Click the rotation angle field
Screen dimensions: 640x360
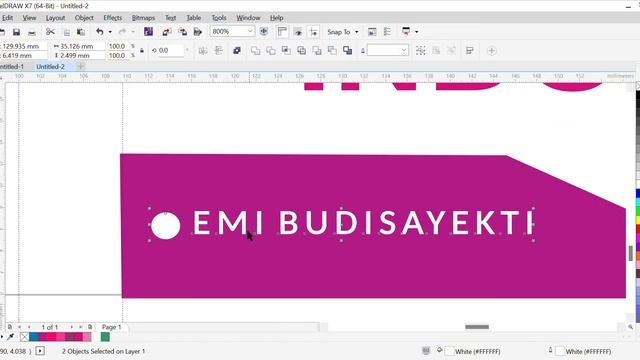tap(170, 51)
